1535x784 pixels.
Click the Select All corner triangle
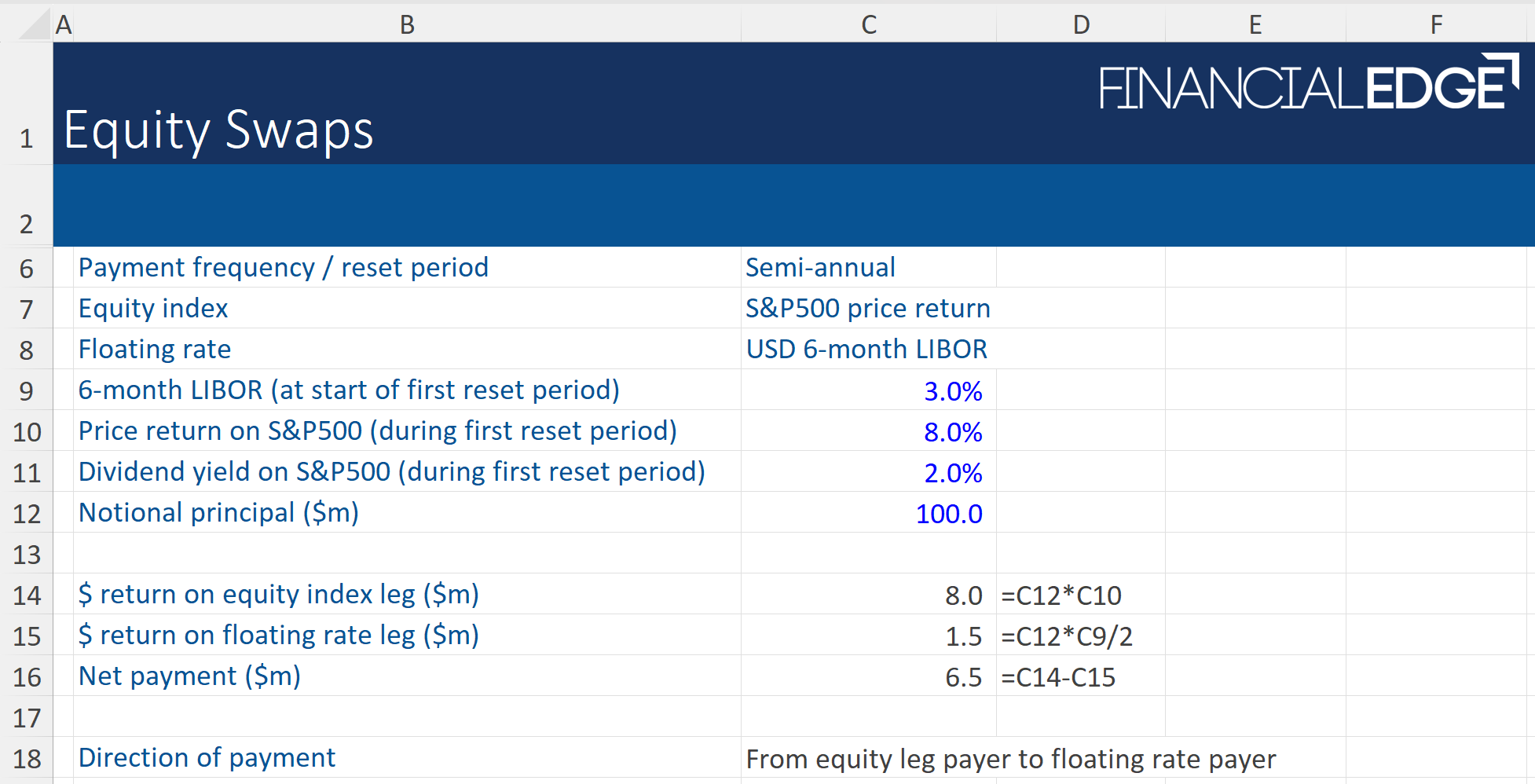point(35,24)
